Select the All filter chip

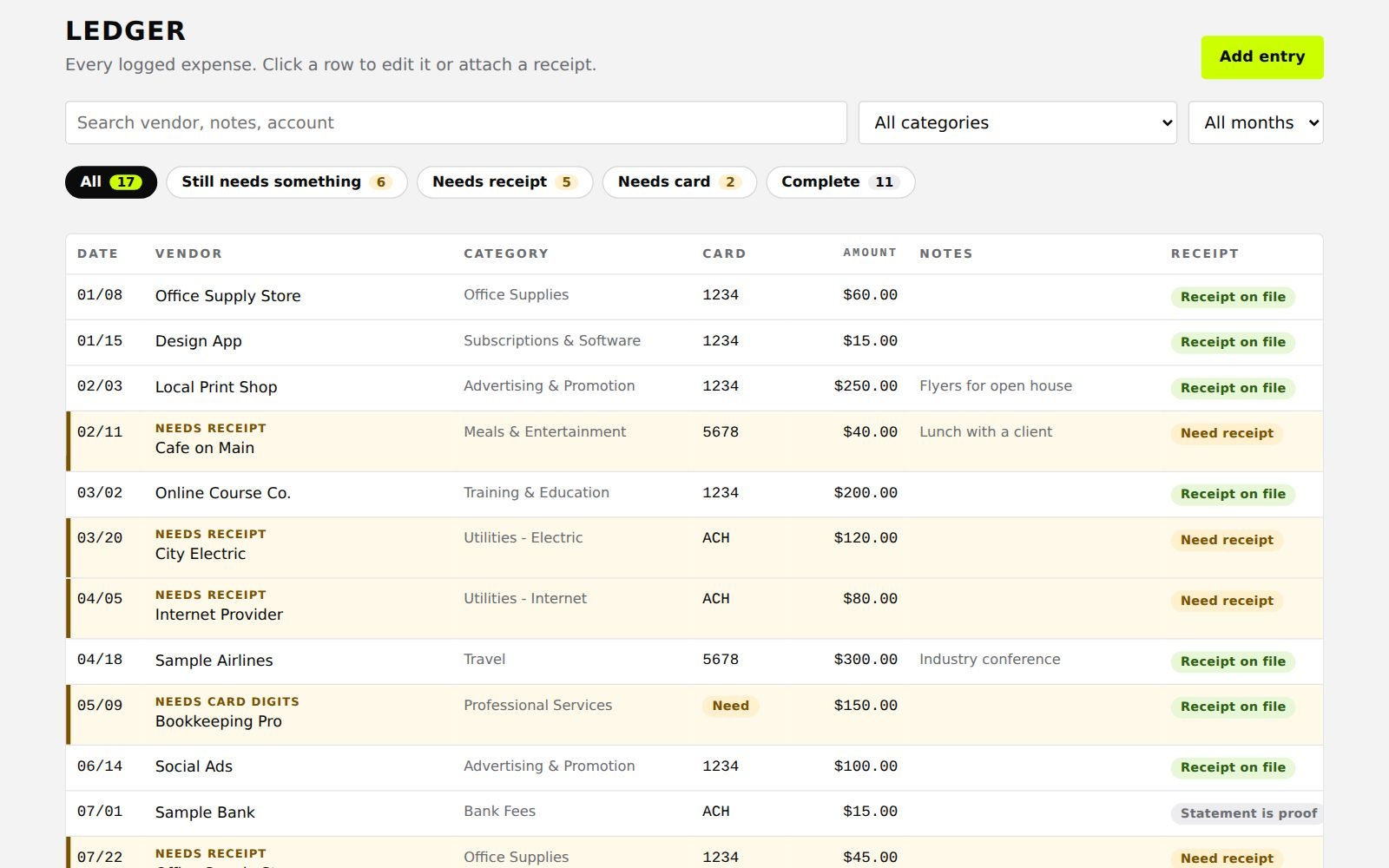pos(111,182)
